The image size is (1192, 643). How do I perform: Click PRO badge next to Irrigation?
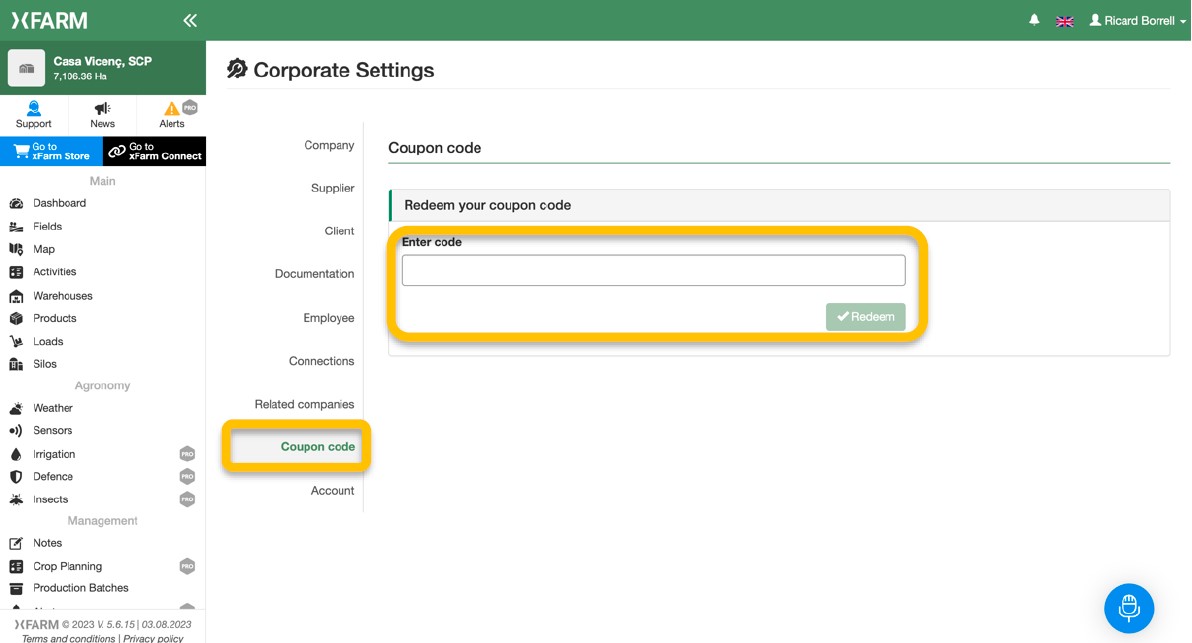pyautogui.click(x=187, y=454)
